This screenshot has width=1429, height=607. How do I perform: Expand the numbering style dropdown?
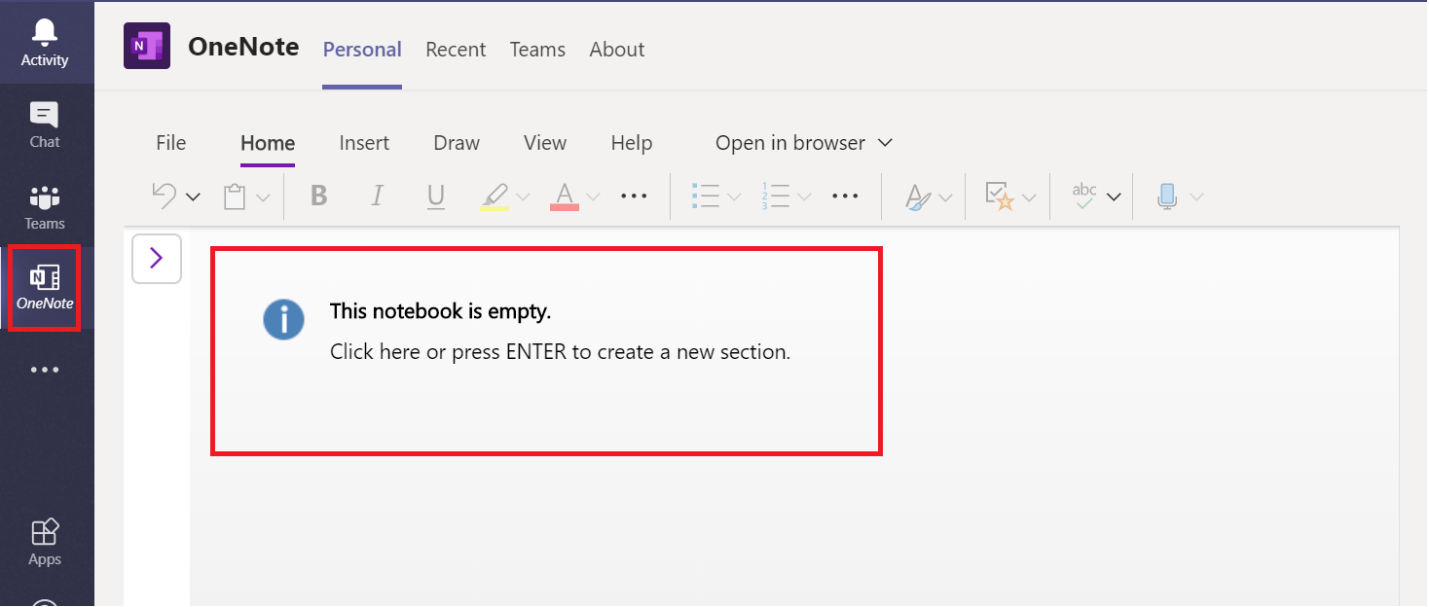(804, 197)
